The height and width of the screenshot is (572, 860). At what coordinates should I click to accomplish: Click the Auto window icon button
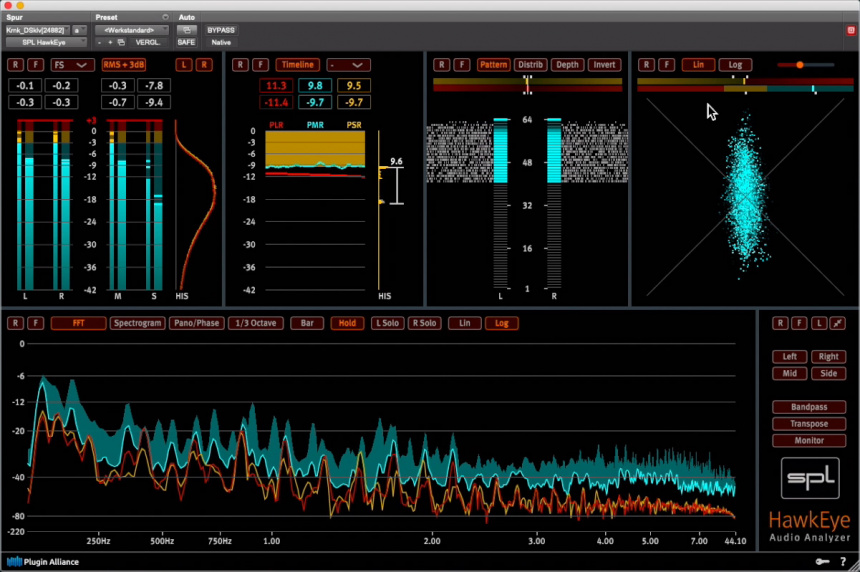pos(186,30)
